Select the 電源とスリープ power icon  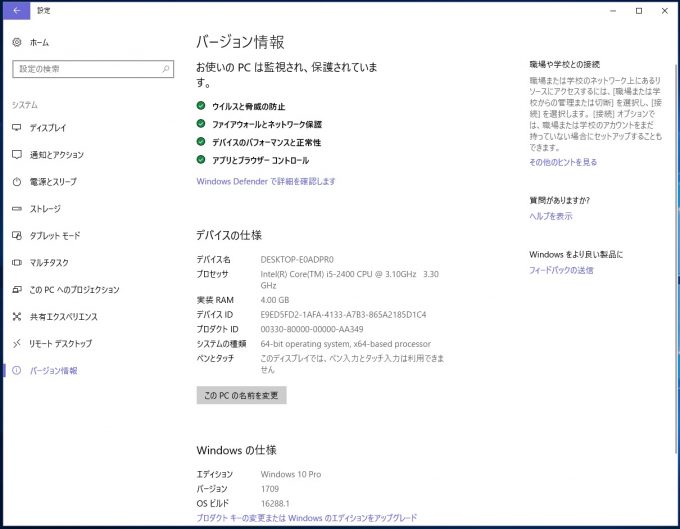(17, 182)
